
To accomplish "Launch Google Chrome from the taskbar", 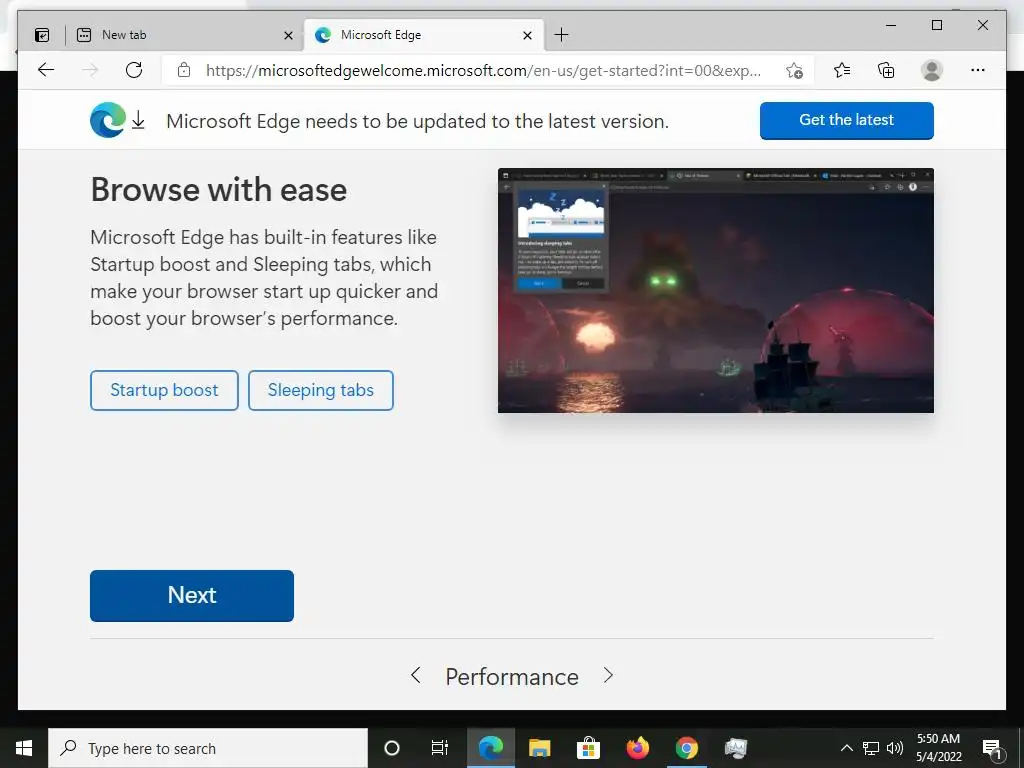I will (x=686, y=748).
